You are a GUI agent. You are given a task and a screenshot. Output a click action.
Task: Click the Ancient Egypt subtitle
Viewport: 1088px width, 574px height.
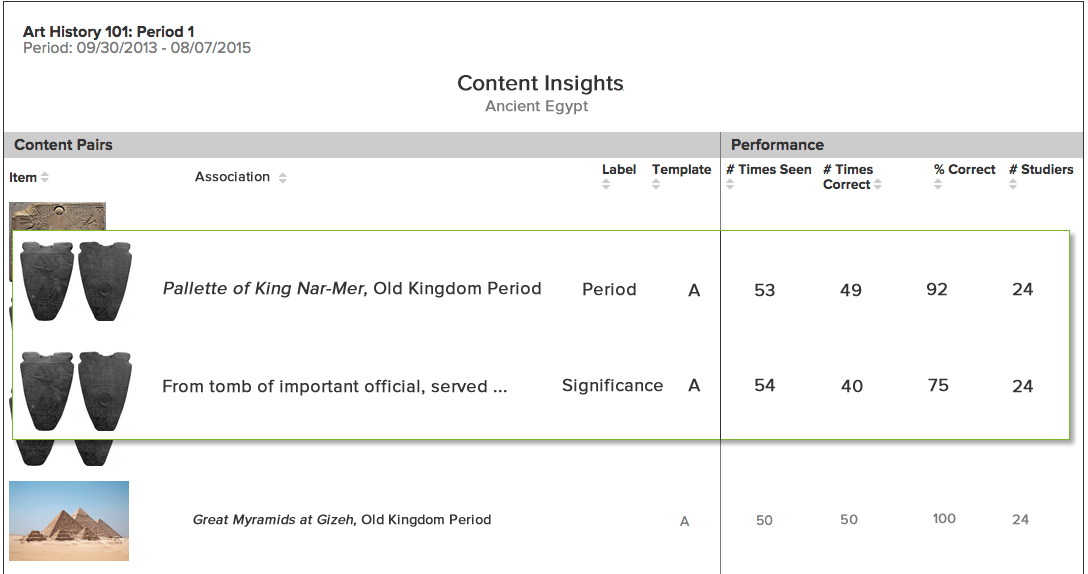(x=537, y=106)
